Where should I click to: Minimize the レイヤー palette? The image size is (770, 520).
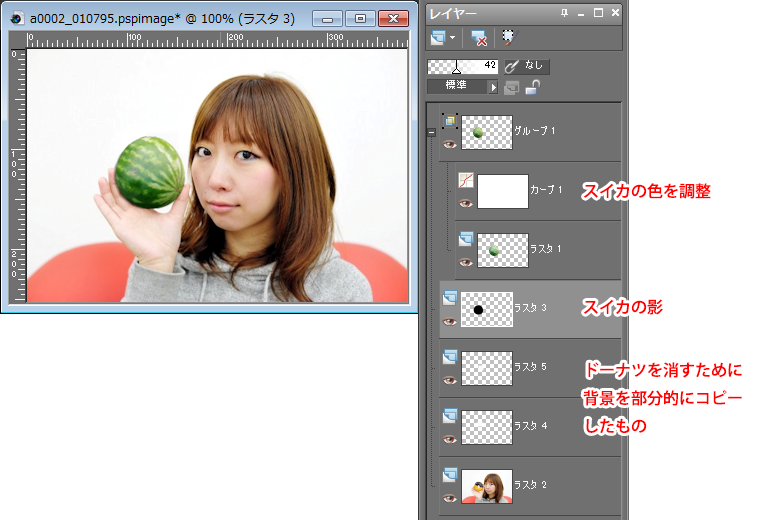click(581, 14)
